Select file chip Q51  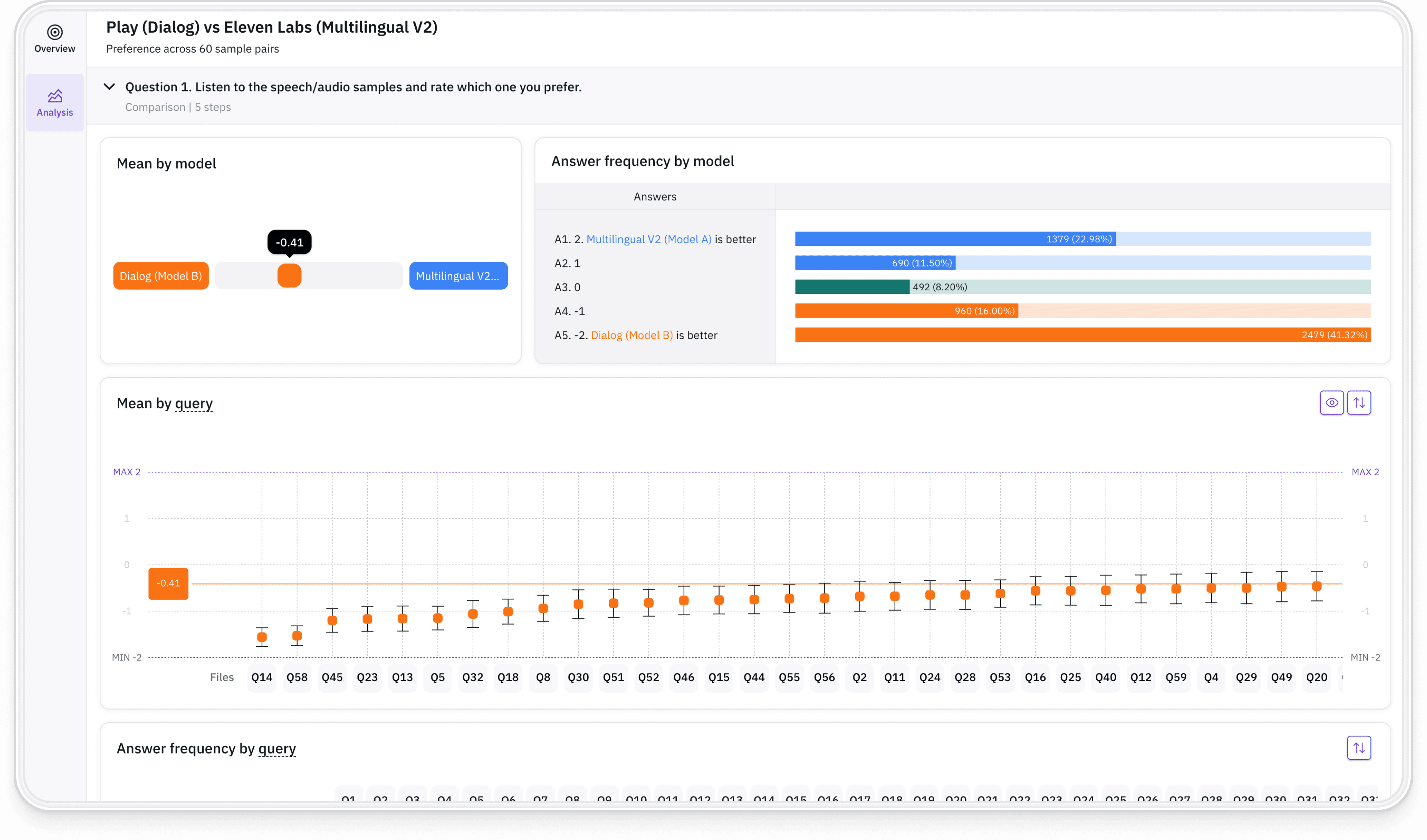(613, 677)
